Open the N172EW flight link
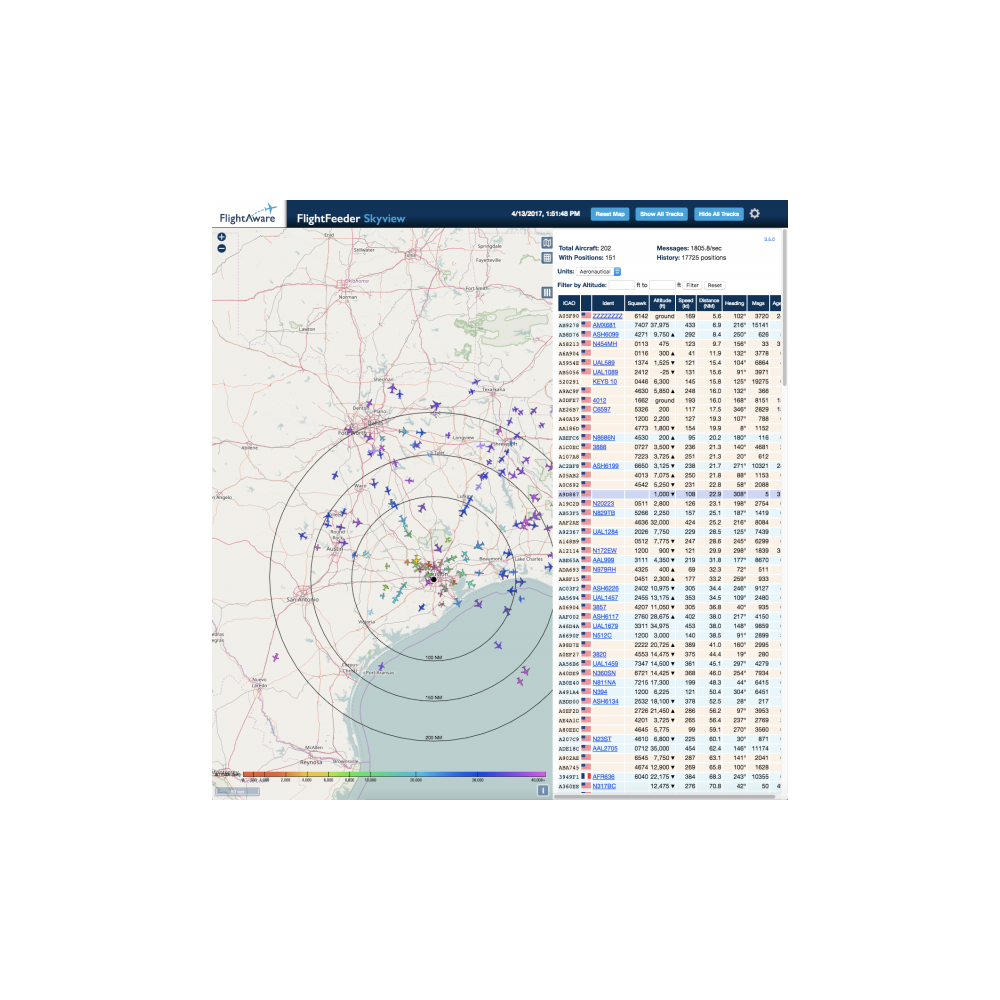This screenshot has height=1000, width=1000. click(605, 550)
